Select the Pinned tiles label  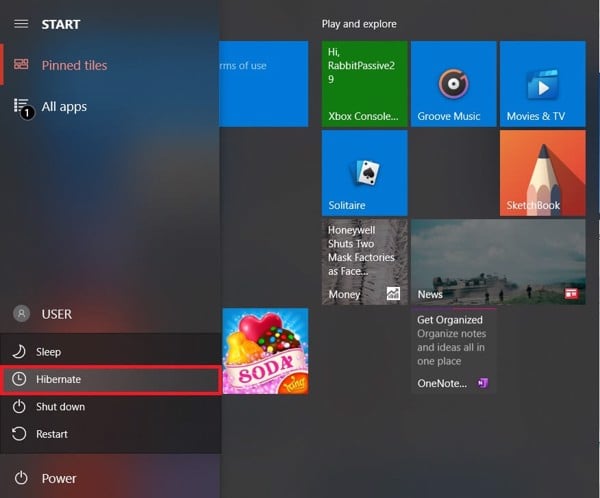[x=74, y=65]
